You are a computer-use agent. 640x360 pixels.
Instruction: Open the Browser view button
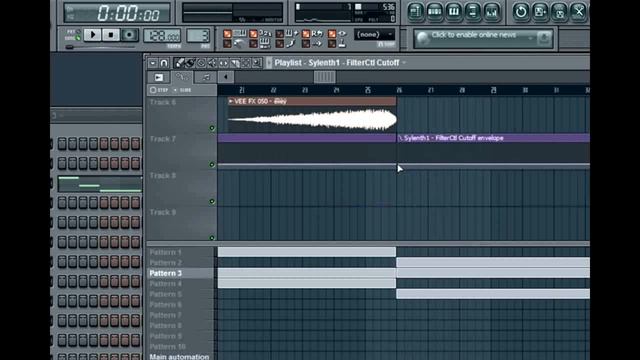click(473, 11)
